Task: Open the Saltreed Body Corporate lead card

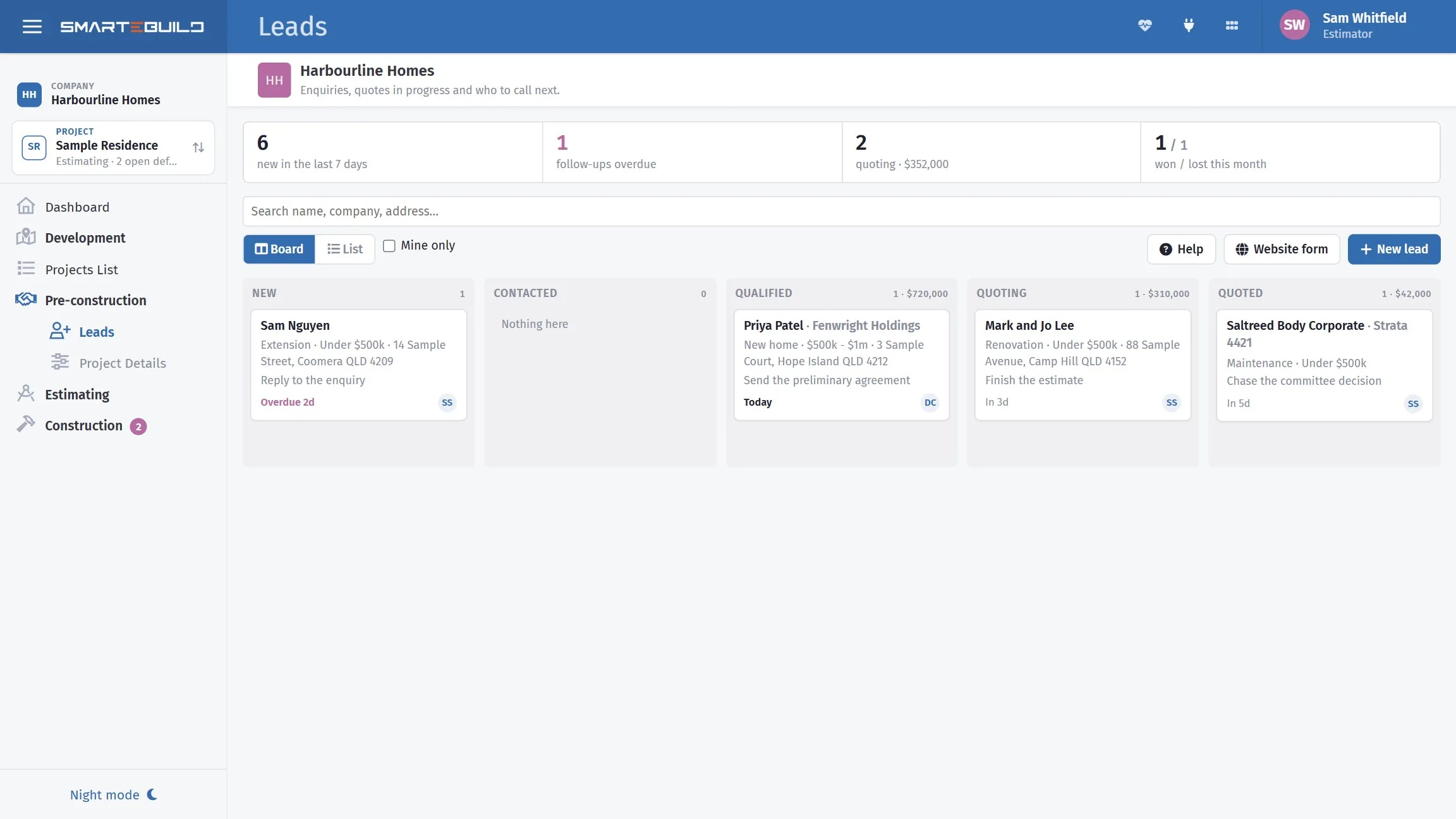Action: coord(1324,365)
